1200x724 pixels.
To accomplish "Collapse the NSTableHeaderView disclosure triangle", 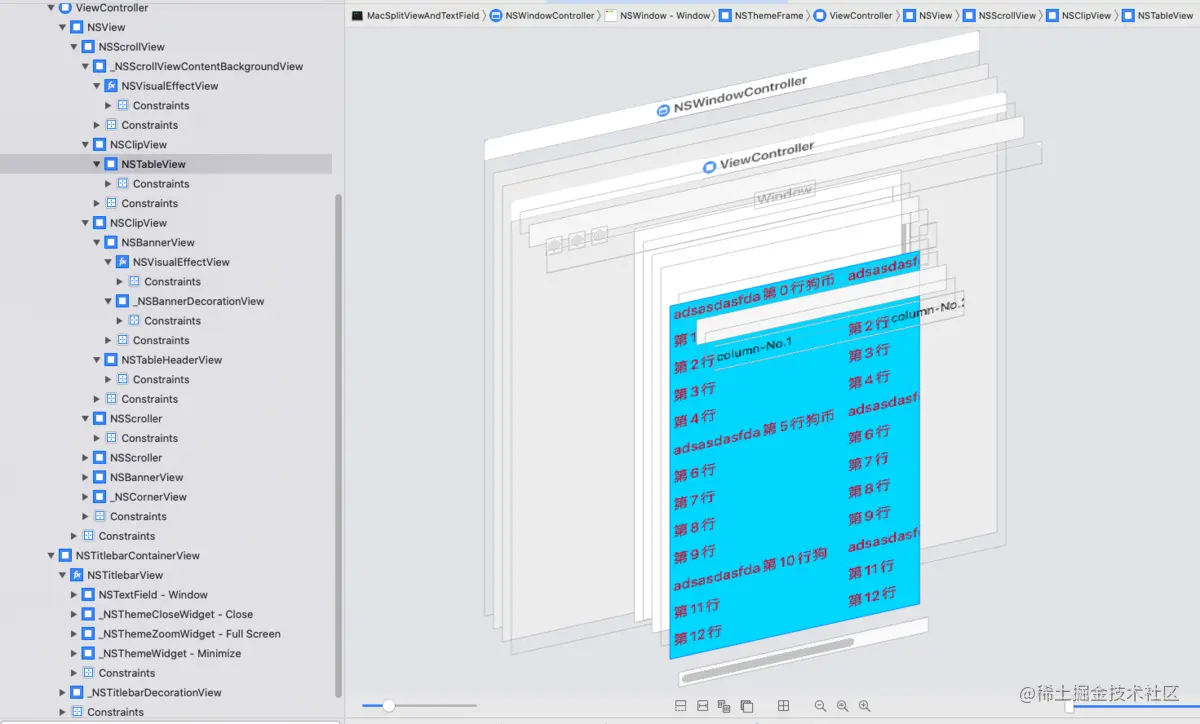I will click(97, 360).
